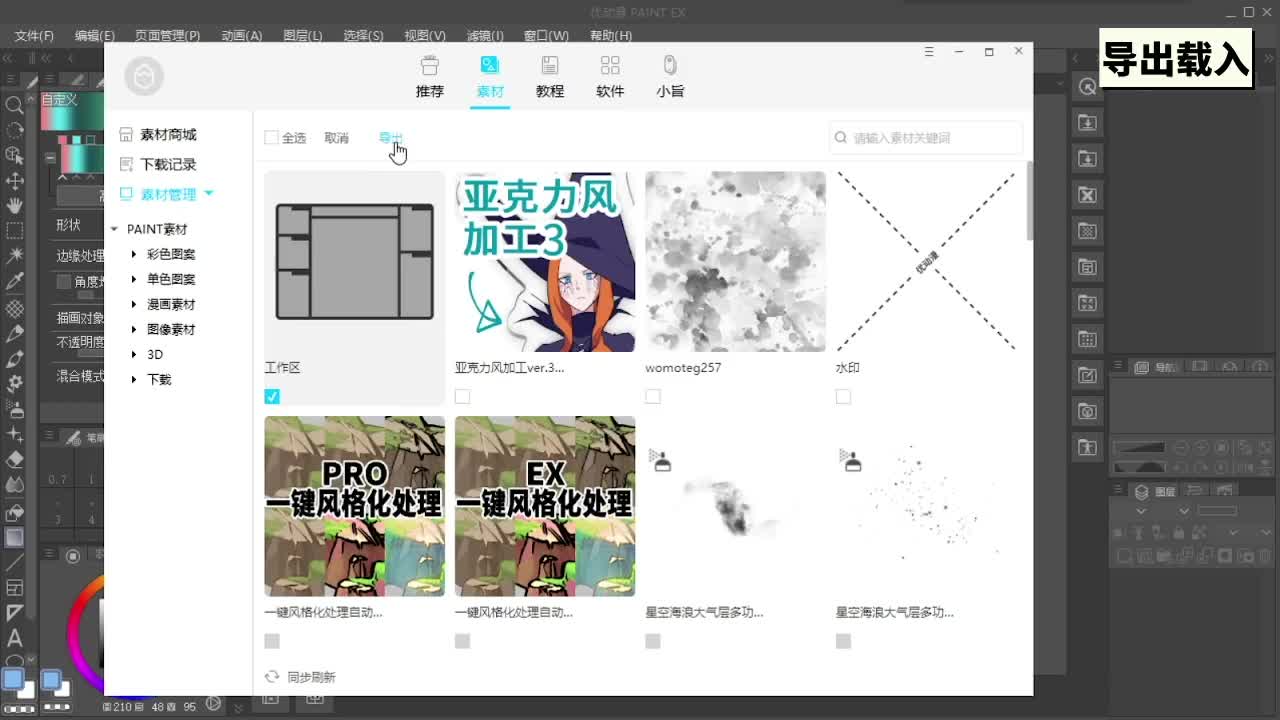Click the 导出 export button
The width and height of the screenshot is (1280, 720).
click(x=391, y=138)
